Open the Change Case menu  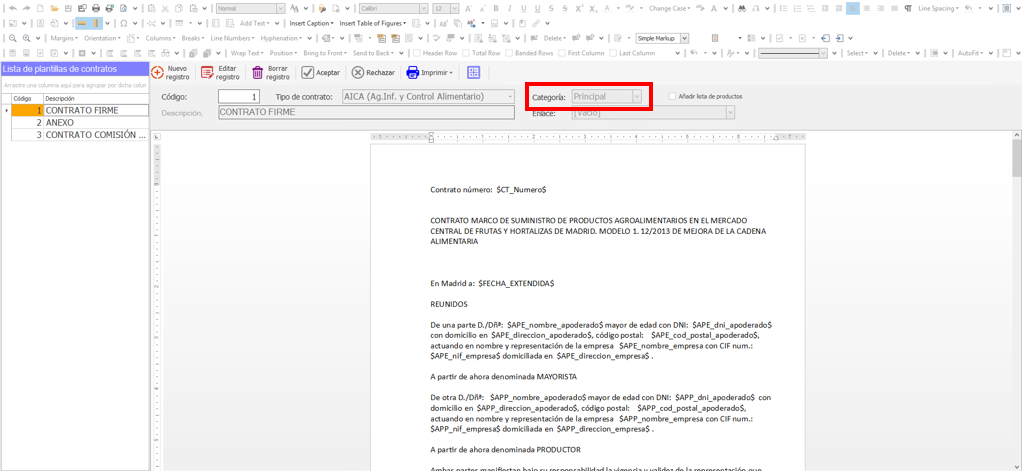(x=673, y=8)
